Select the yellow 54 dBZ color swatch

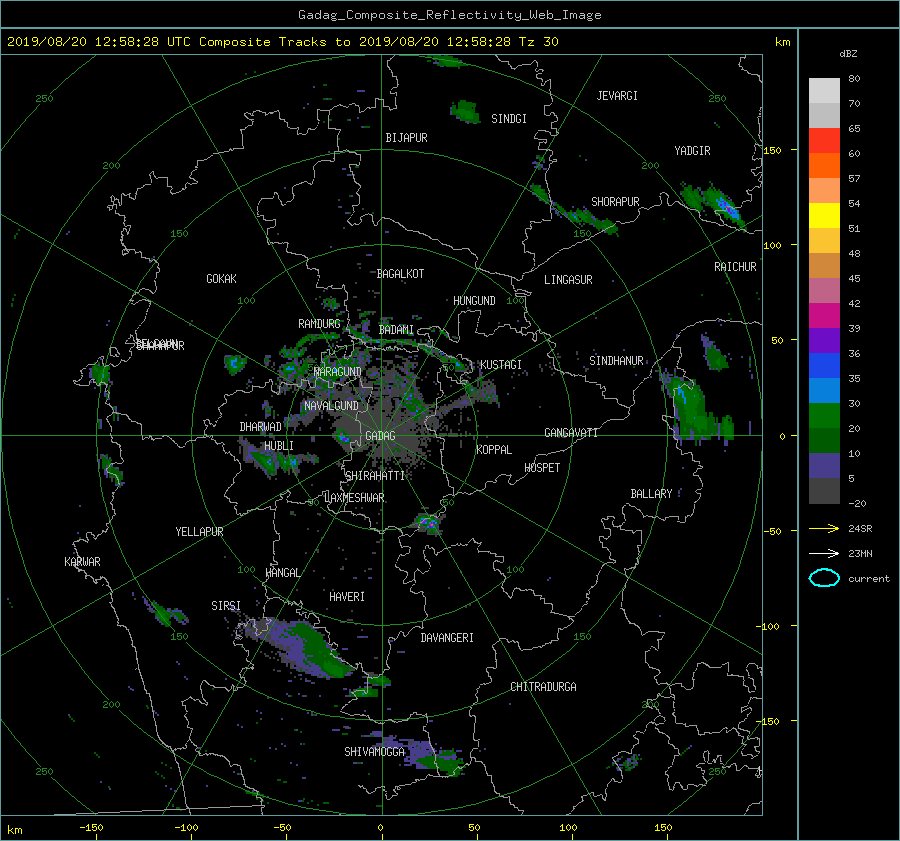pos(824,215)
